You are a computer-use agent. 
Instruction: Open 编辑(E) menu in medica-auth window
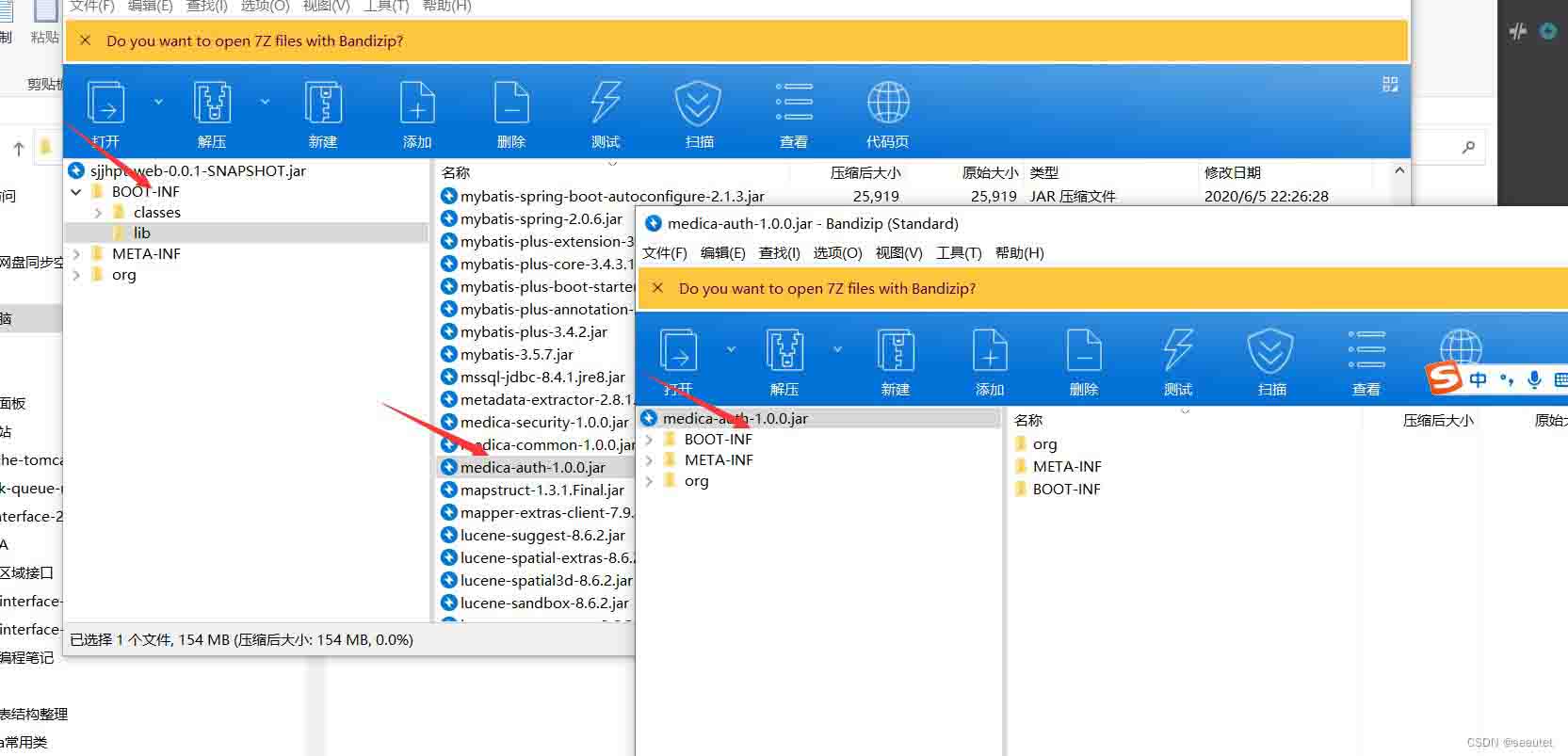click(x=723, y=252)
